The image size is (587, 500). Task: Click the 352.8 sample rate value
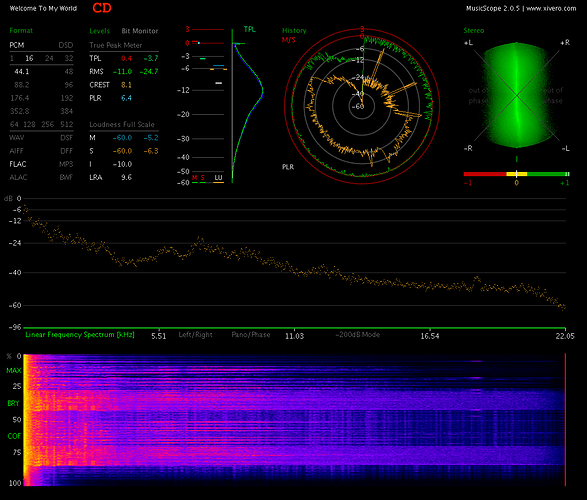[19, 111]
